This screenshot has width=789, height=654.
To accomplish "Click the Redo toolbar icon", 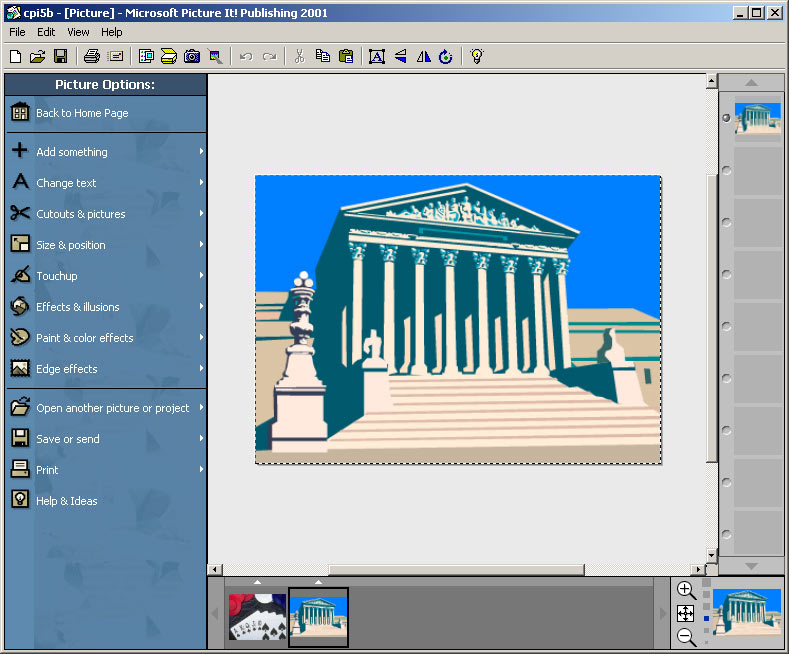I will 270,56.
